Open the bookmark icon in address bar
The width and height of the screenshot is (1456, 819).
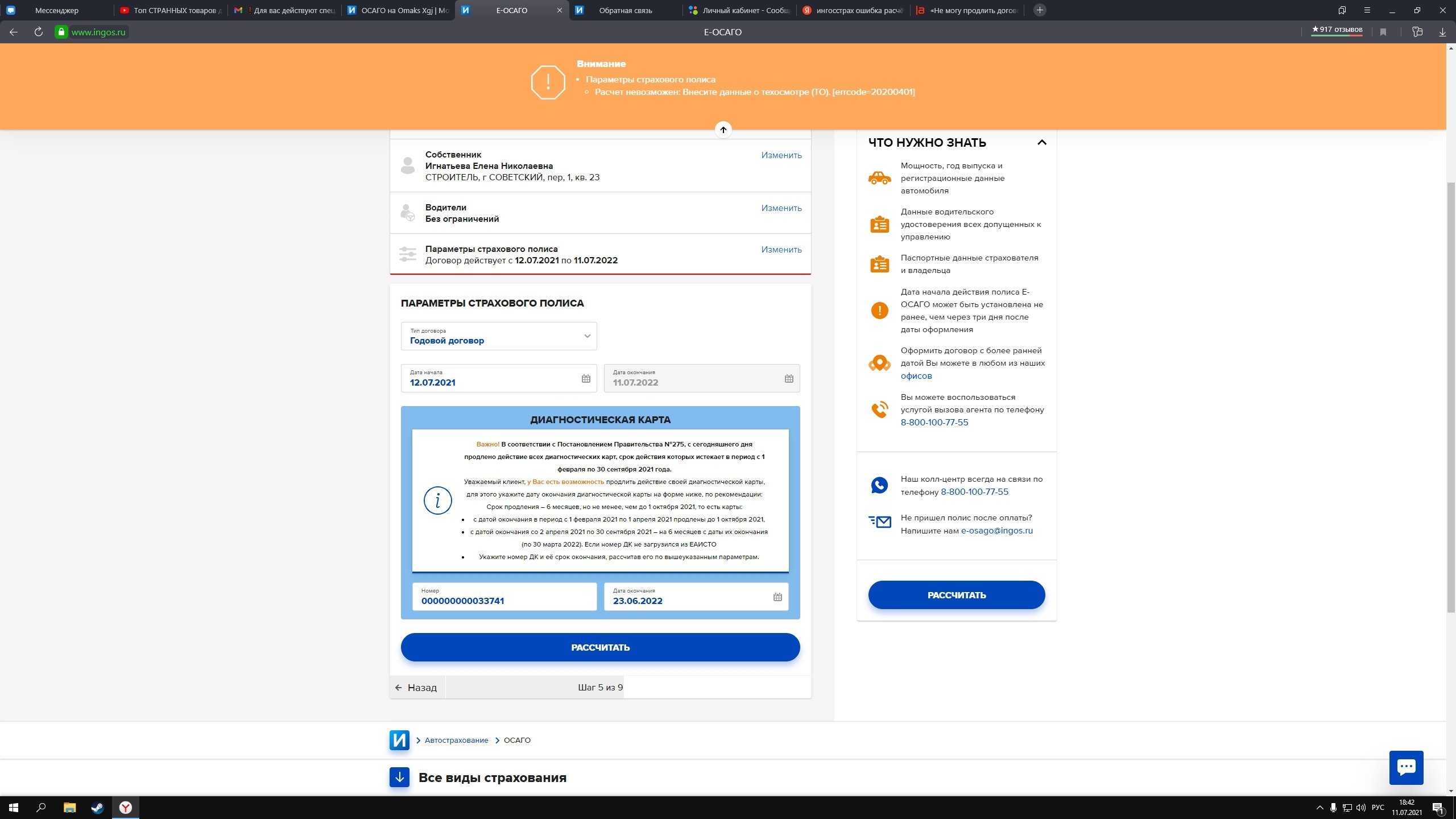(1383, 32)
